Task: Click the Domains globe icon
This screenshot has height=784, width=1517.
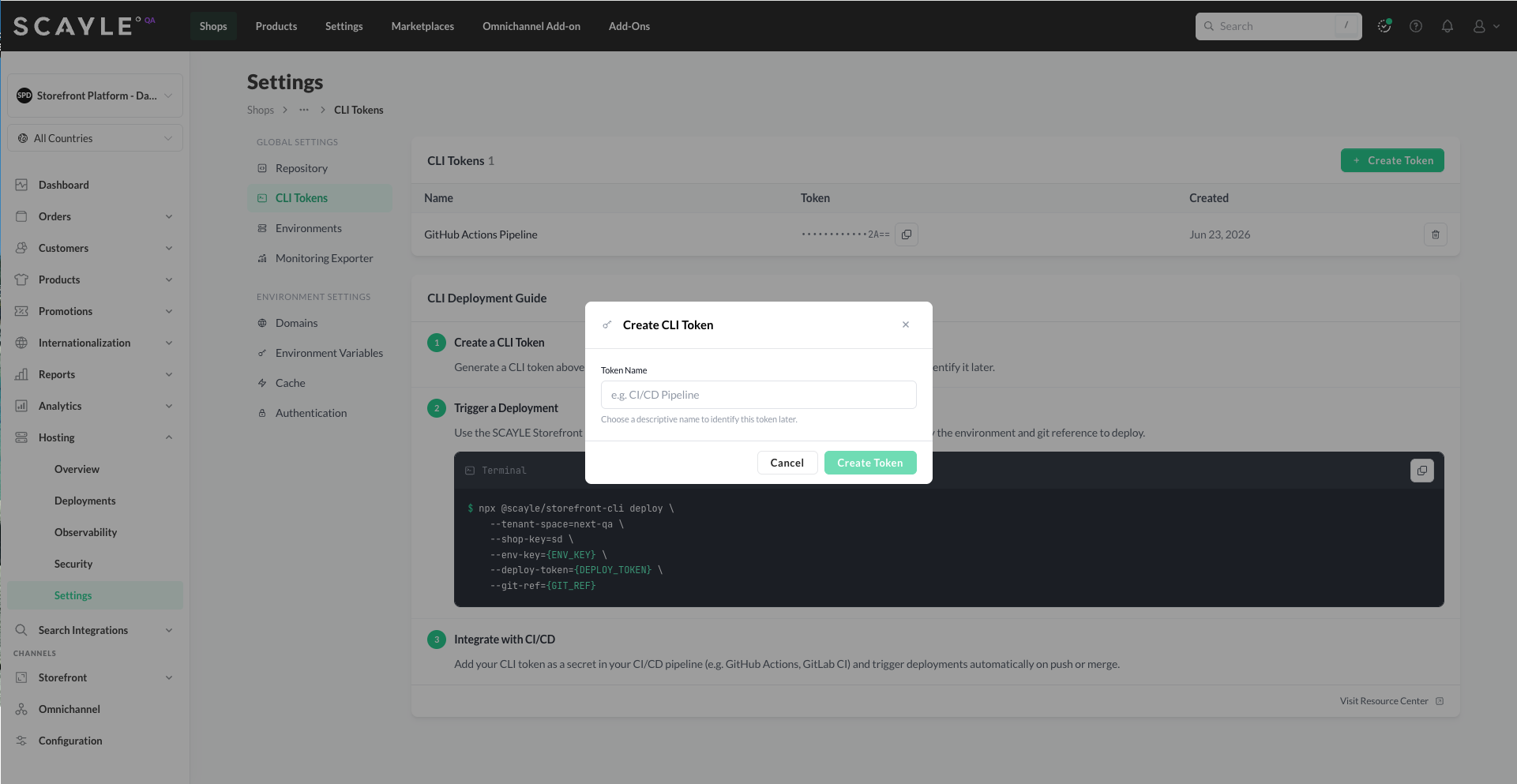Action: tap(262, 323)
